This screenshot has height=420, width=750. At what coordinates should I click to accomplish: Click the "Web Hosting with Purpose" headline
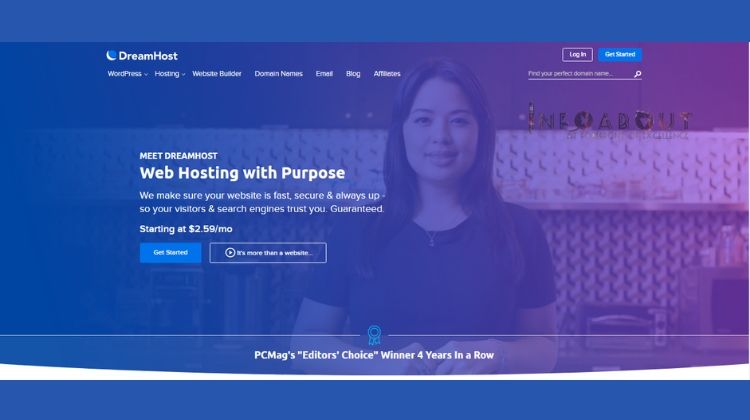click(242, 173)
